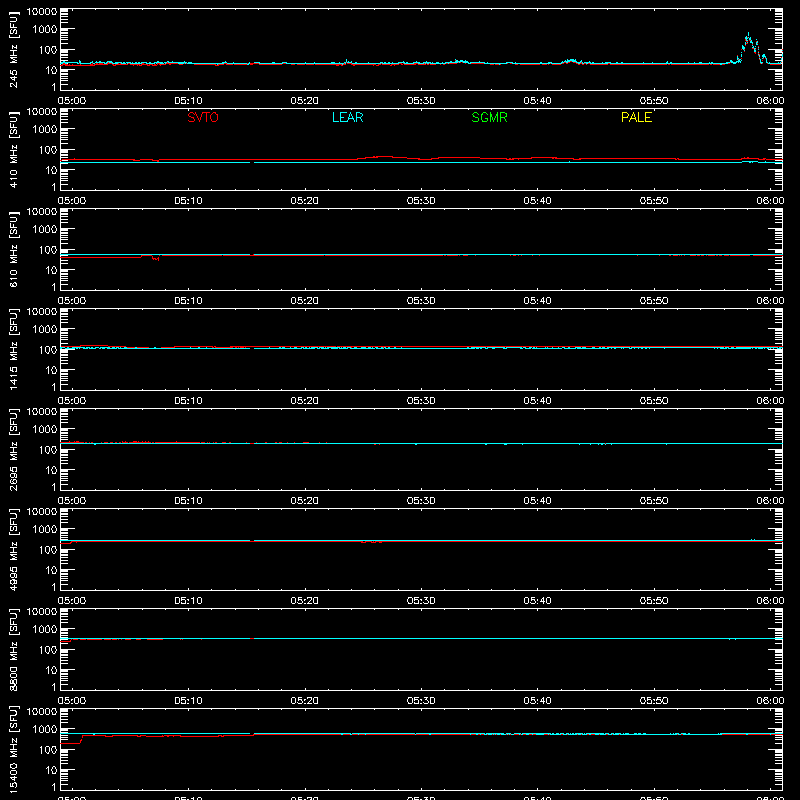Click the 05:40 tick label under the 610 MHz plot
The height and width of the screenshot is (800, 800).
[537, 301]
